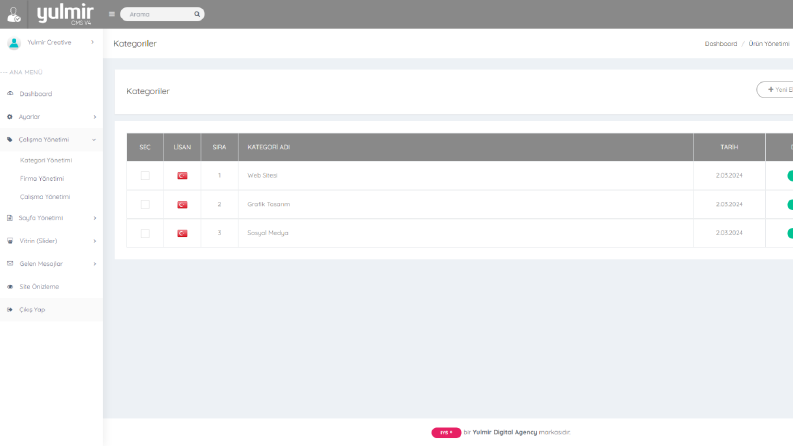The height and width of the screenshot is (446, 793).
Task: Click the Gelen Mesajlar envelope icon
Action: [10, 263]
